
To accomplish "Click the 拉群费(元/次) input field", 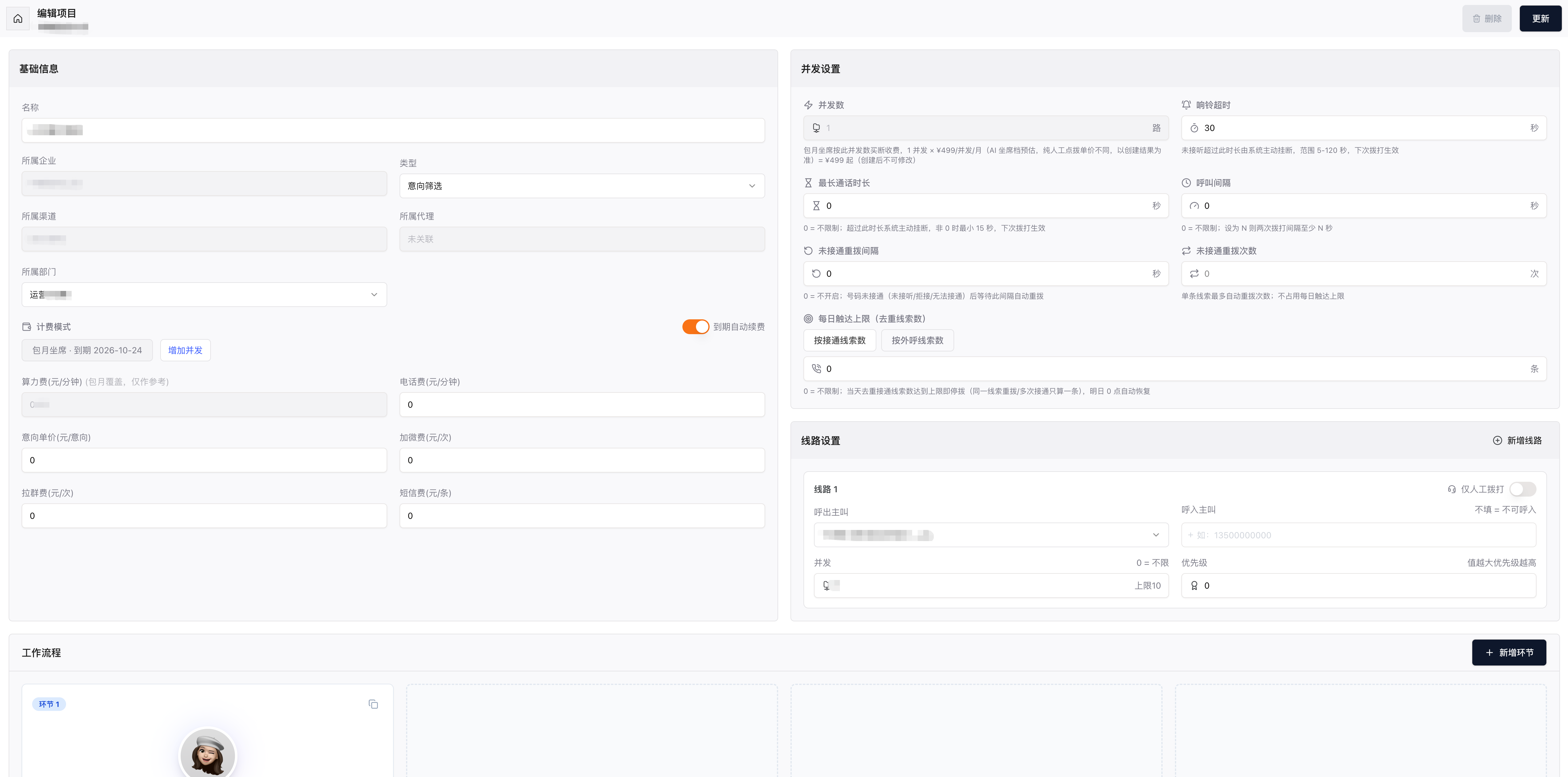I will pos(204,516).
